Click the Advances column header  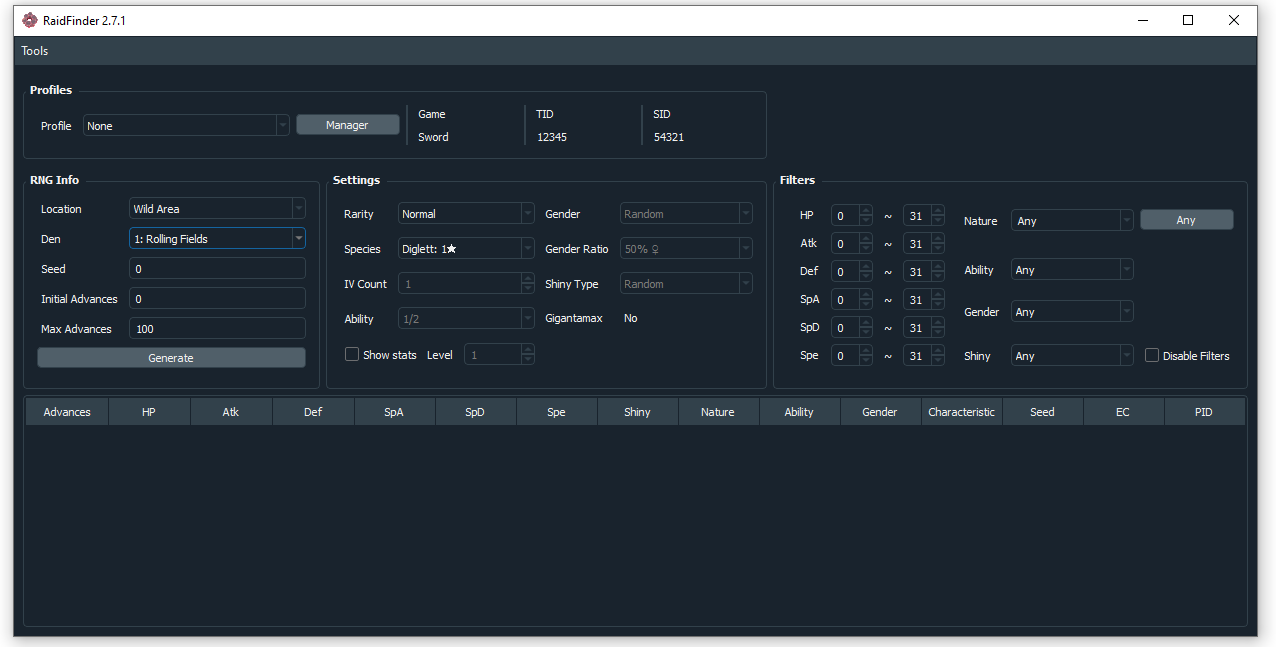(67, 412)
